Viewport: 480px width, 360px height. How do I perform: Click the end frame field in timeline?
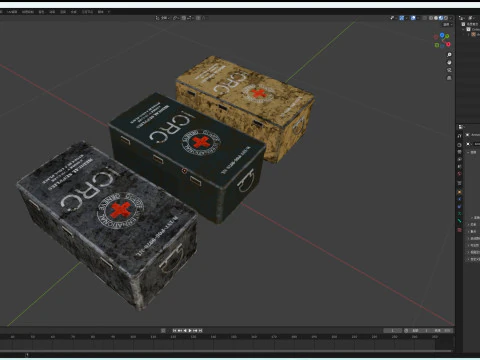pyautogui.click(x=442, y=331)
